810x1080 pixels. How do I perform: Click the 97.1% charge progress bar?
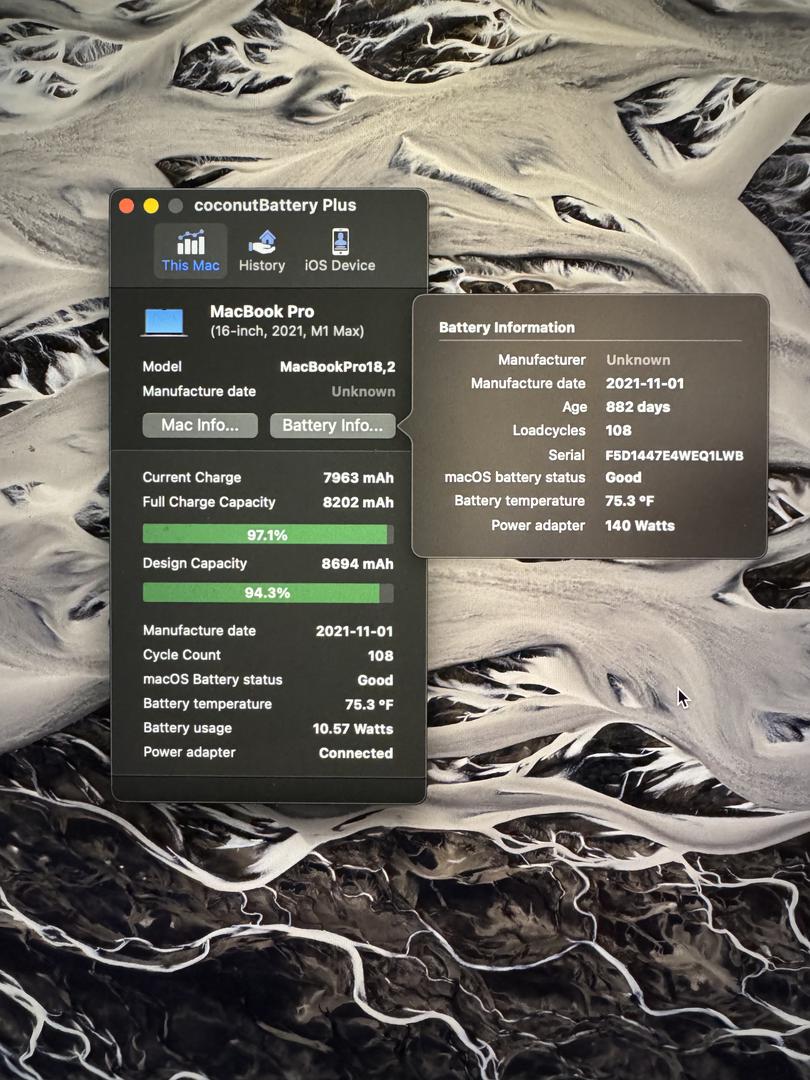(x=267, y=535)
